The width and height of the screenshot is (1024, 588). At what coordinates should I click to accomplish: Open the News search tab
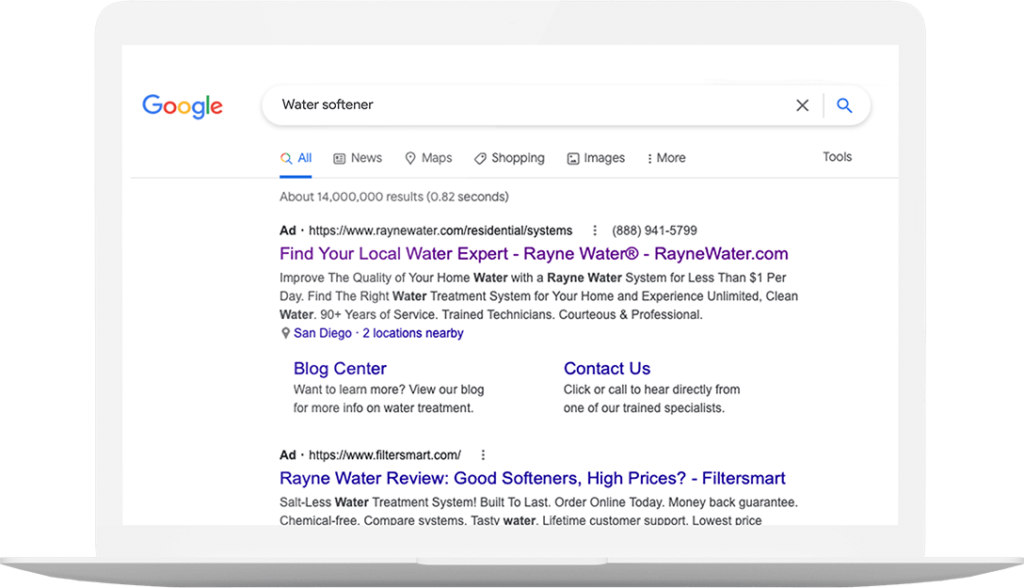pos(357,158)
